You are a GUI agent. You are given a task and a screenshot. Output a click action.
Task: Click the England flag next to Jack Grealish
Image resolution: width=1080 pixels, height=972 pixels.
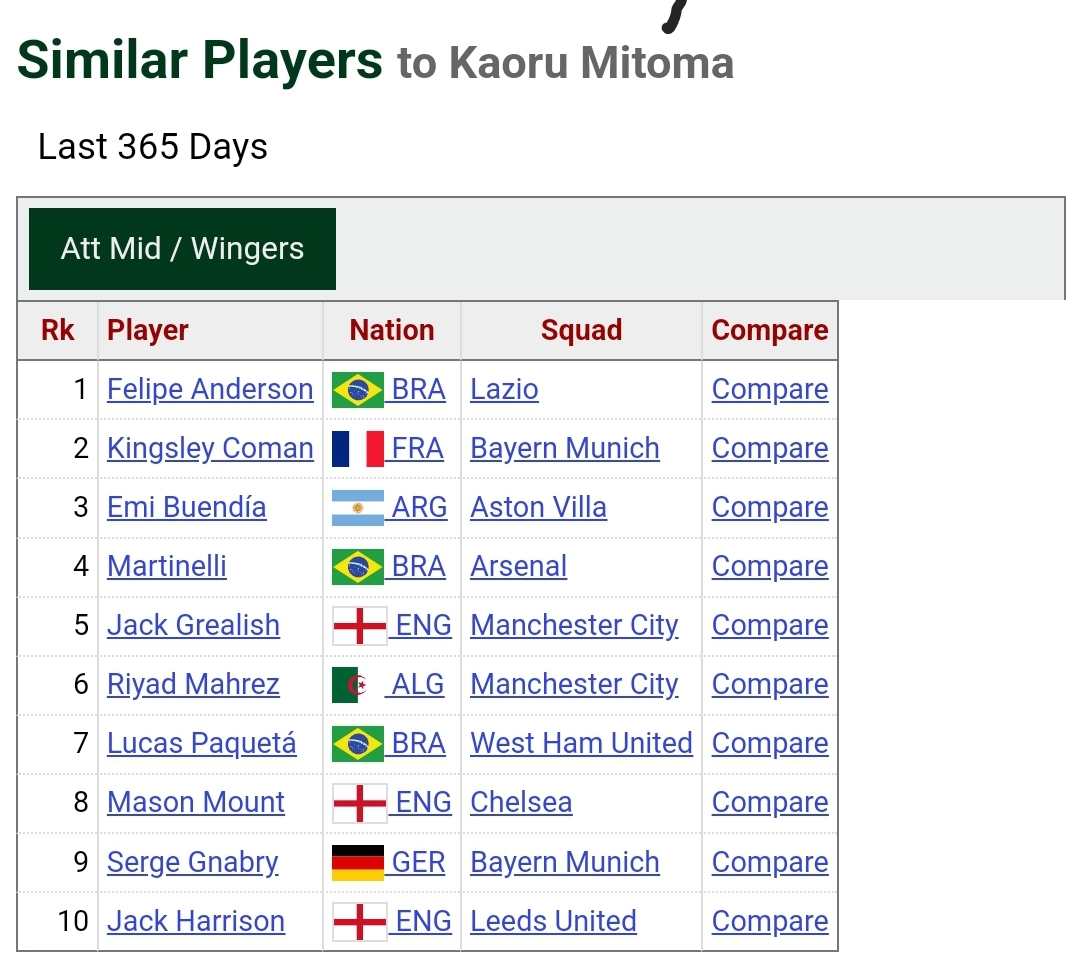pyautogui.click(x=360, y=625)
